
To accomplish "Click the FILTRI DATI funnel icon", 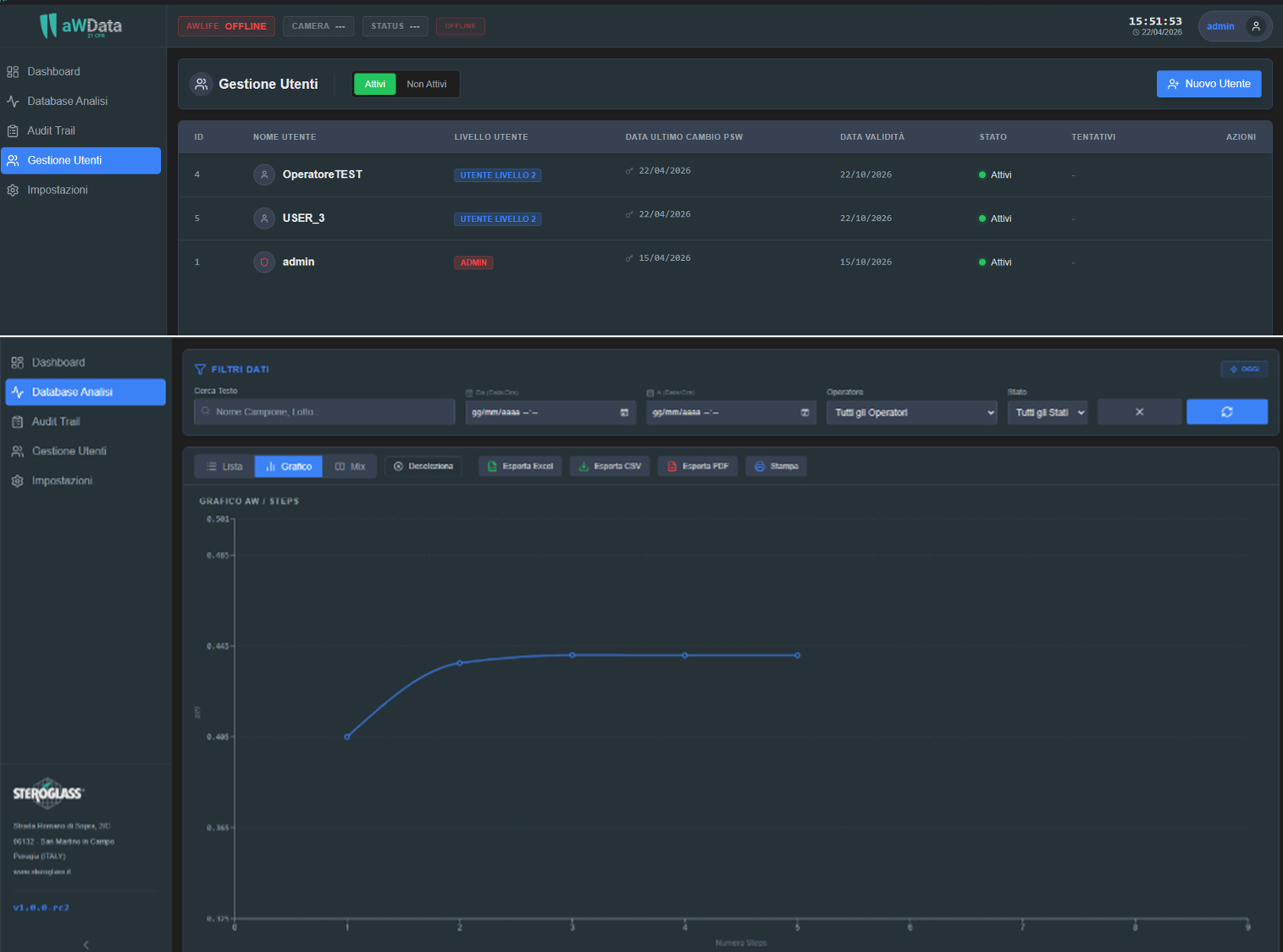I will click(200, 369).
